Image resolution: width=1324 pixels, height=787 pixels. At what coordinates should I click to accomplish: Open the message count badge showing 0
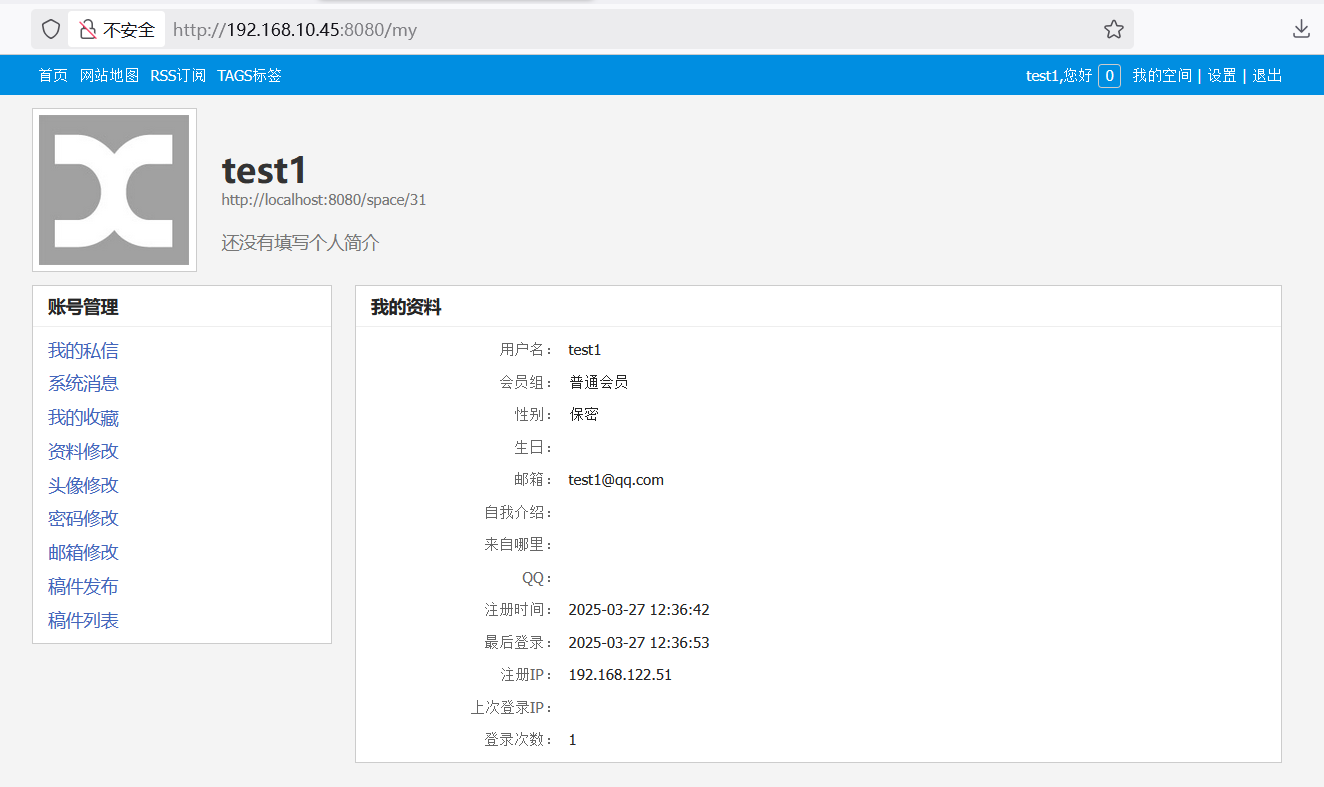coord(1109,76)
